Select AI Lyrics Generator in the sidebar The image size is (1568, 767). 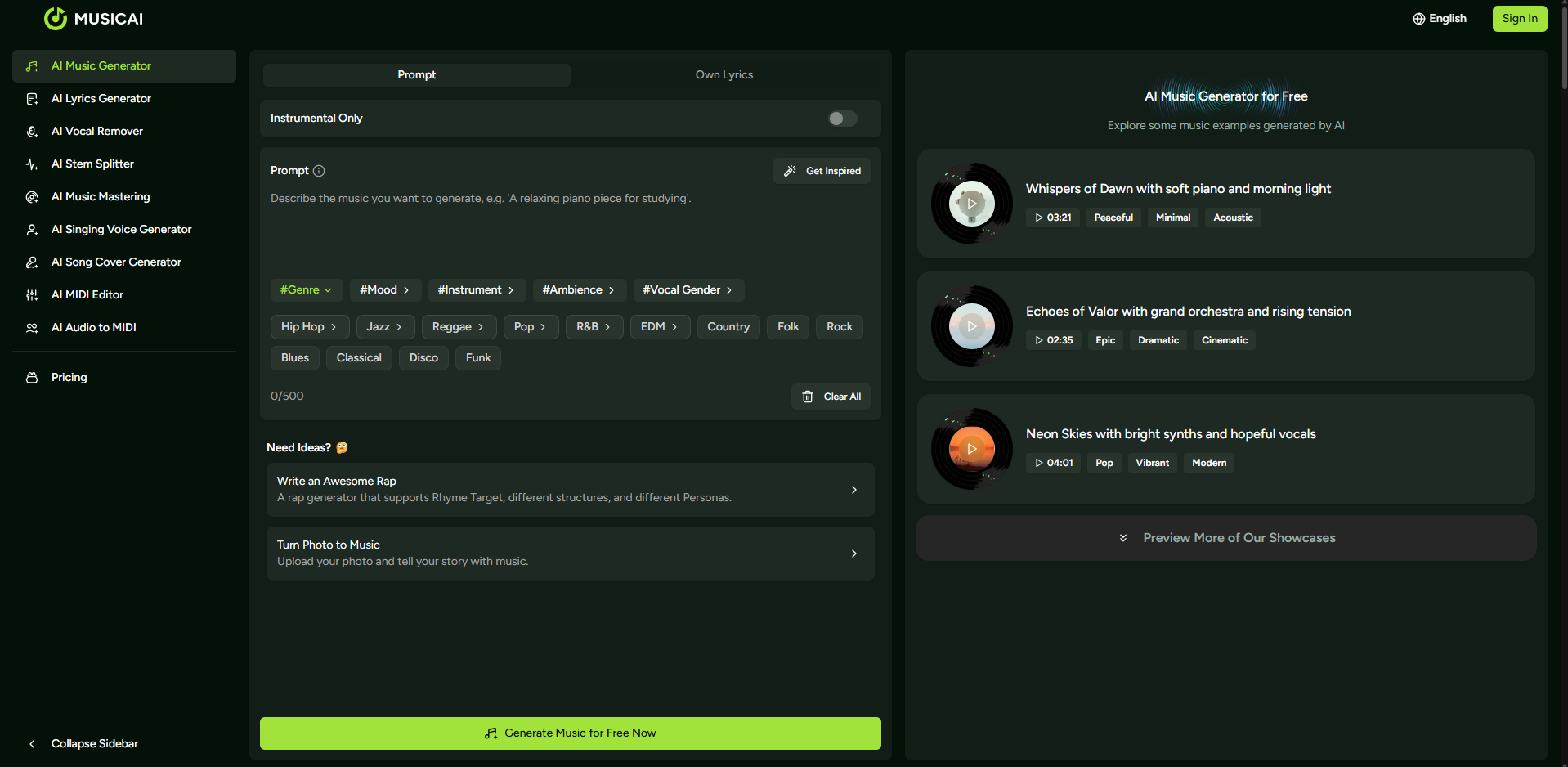[101, 98]
